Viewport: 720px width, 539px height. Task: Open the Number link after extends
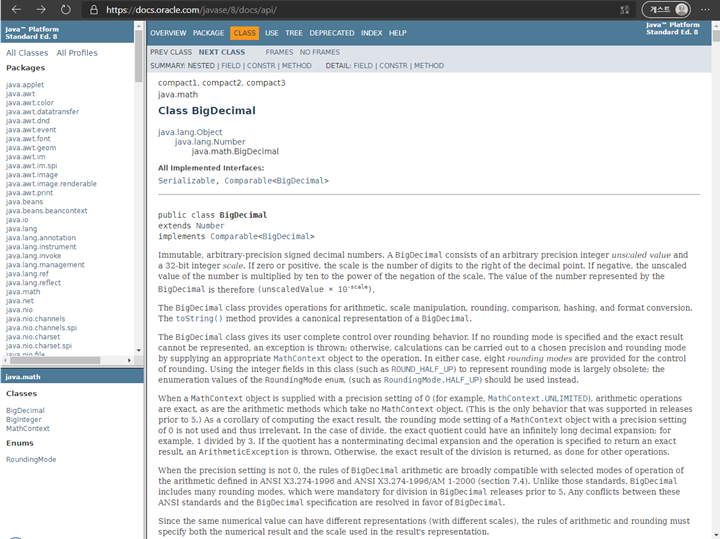click(x=210, y=226)
